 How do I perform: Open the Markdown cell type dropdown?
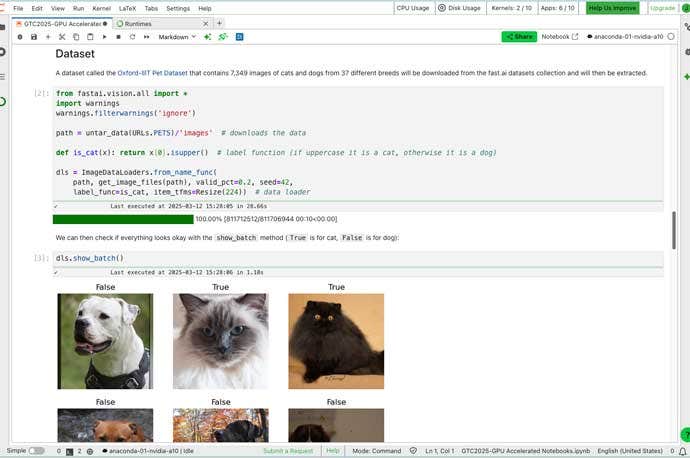(181, 37)
